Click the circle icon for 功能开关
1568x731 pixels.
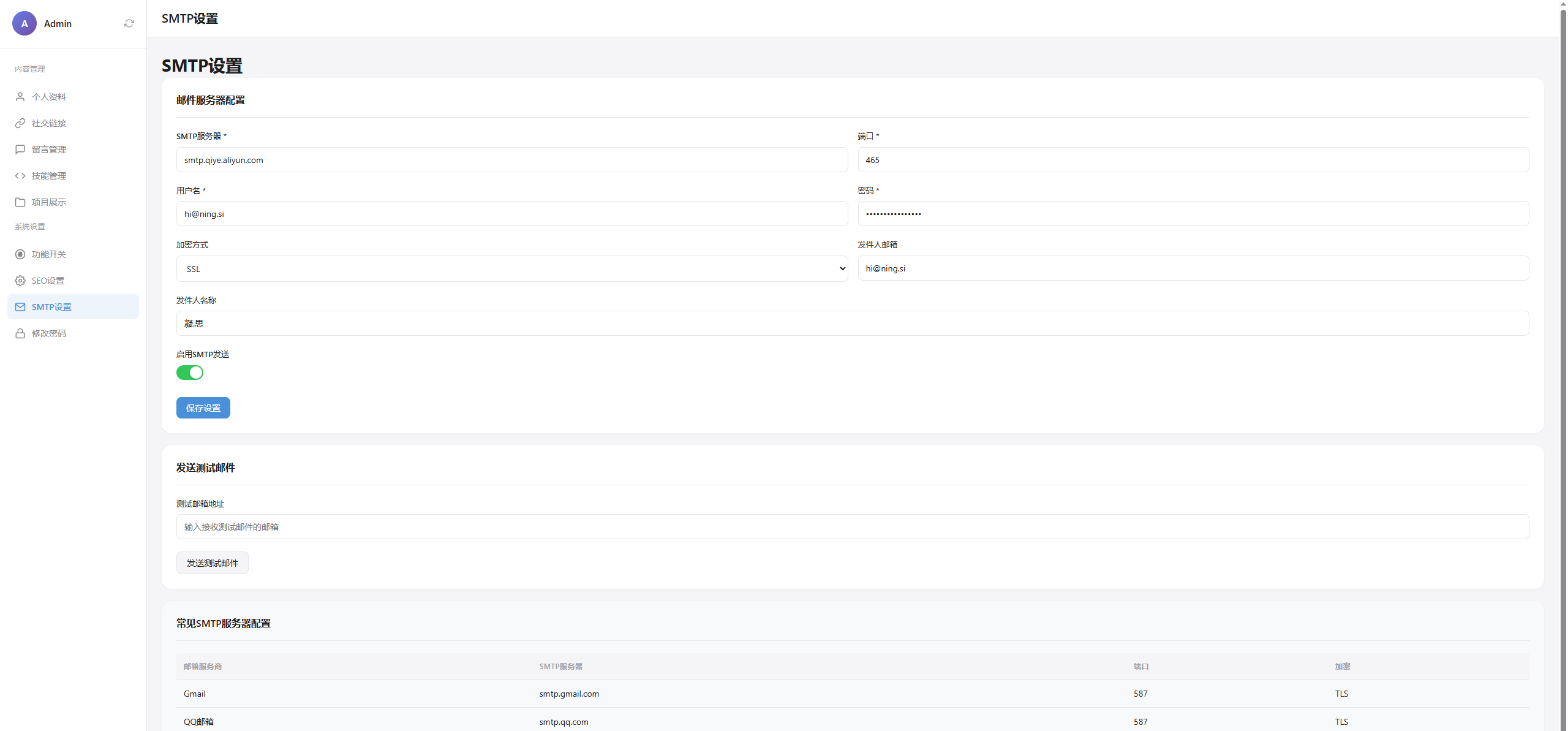coord(20,254)
